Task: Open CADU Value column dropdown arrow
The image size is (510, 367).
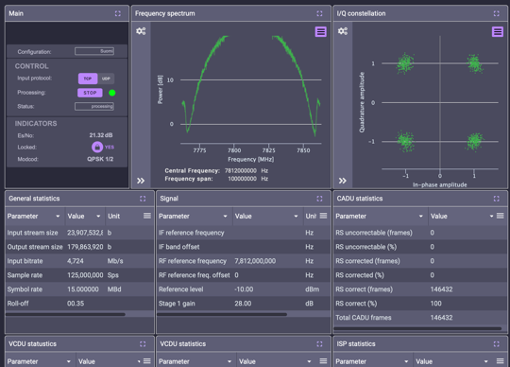Action: click(x=491, y=216)
